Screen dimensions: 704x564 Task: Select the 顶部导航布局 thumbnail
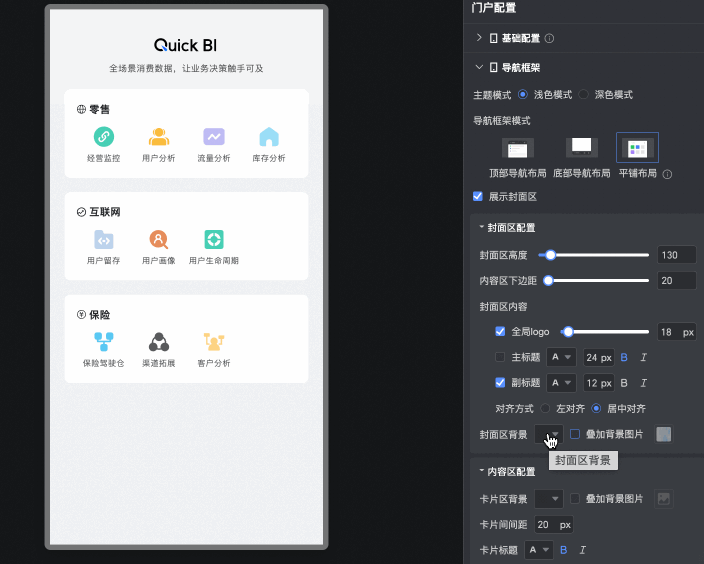click(x=518, y=148)
